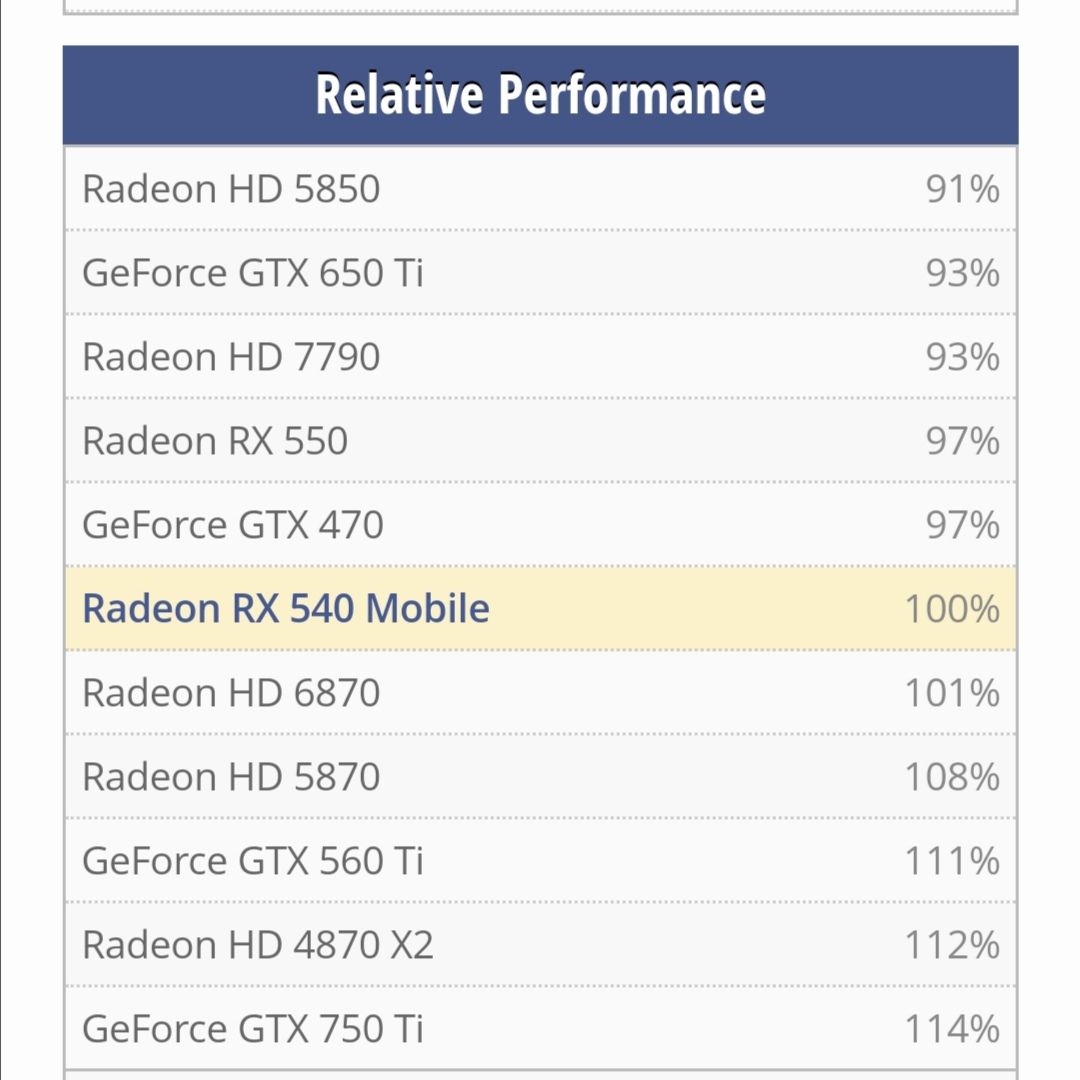
Task: Open the GeForce GTX 470 link
Action: (x=233, y=525)
